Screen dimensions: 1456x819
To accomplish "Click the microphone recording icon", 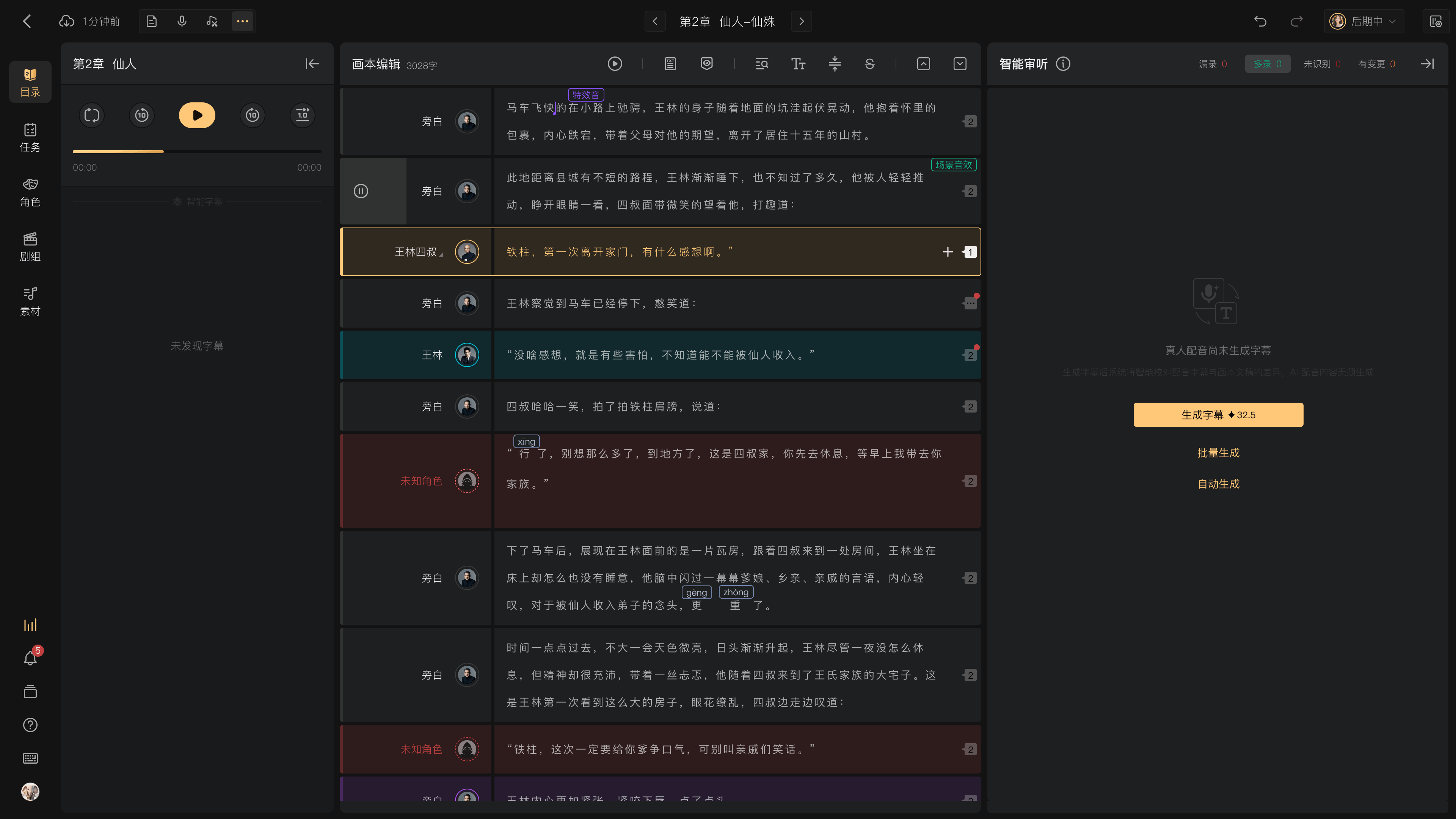I will (182, 22).
